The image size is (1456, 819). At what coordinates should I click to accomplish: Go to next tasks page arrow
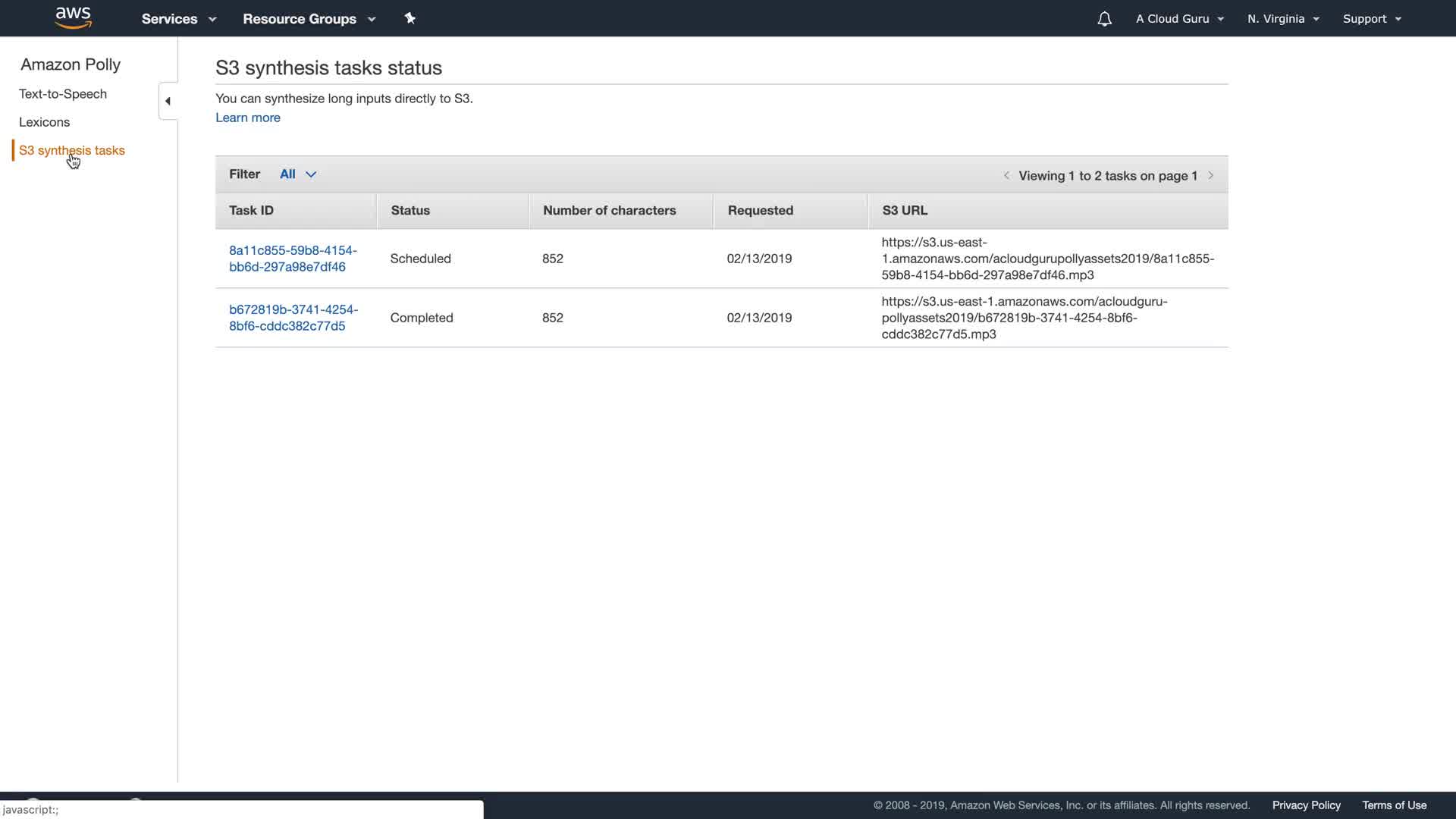tap(1211, 175)
